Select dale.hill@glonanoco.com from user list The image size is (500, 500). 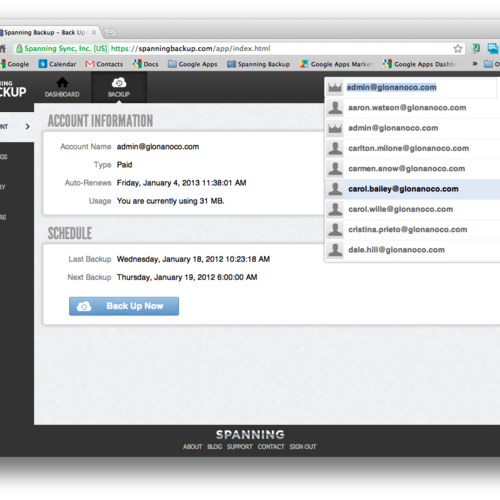[x=413, y=250]
